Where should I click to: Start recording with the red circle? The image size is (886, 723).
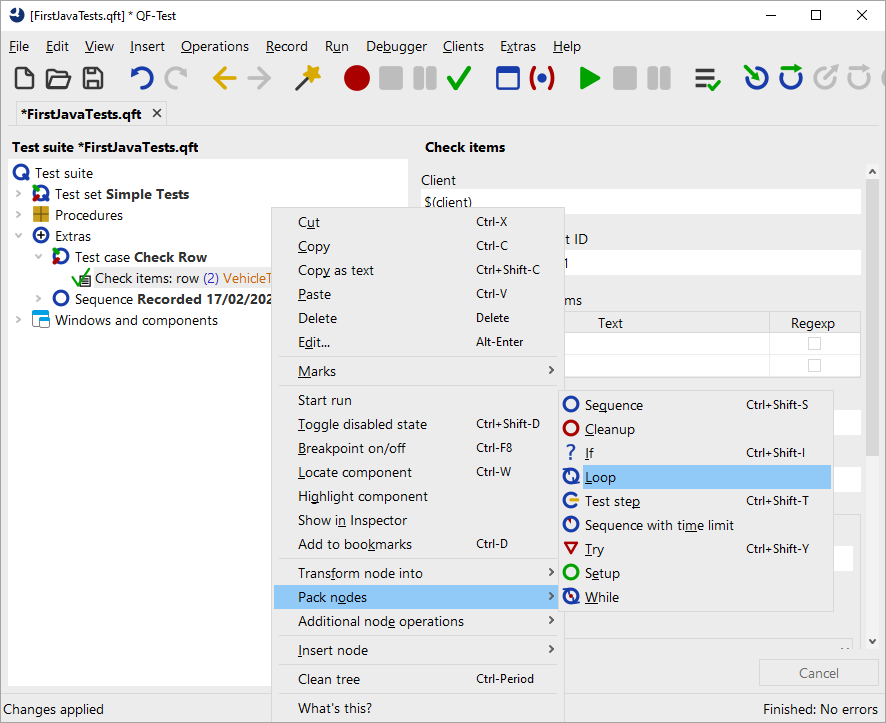tap(357, 78)
